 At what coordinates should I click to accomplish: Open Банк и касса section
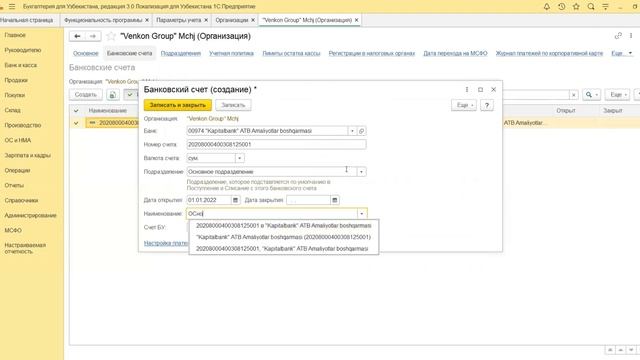tap(20, 65)
